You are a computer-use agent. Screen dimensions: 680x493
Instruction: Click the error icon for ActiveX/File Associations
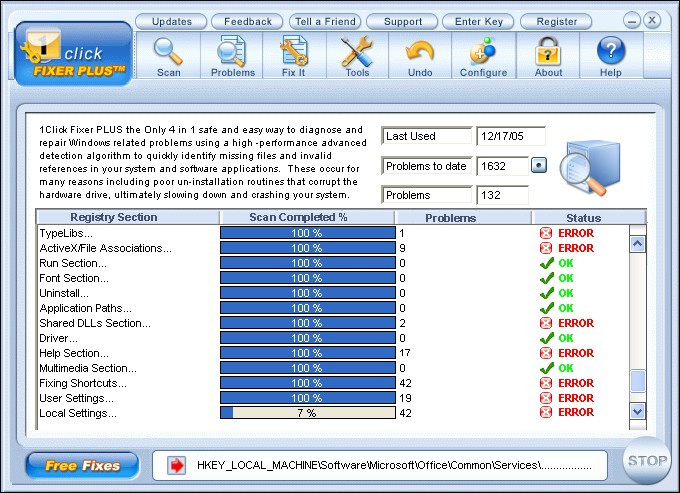[x=546, y=248]
